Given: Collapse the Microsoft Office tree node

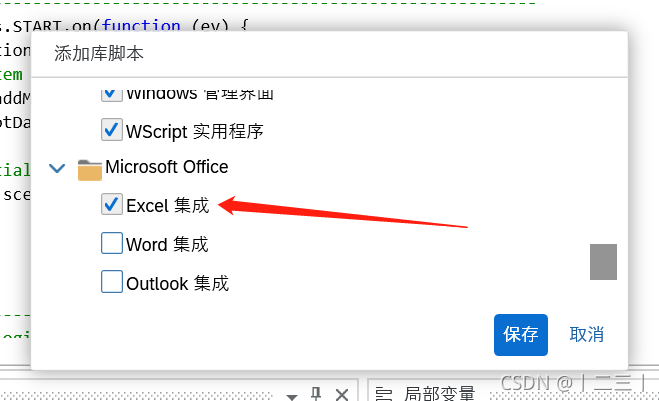Looking at the screenshot, I should [57, 168].
